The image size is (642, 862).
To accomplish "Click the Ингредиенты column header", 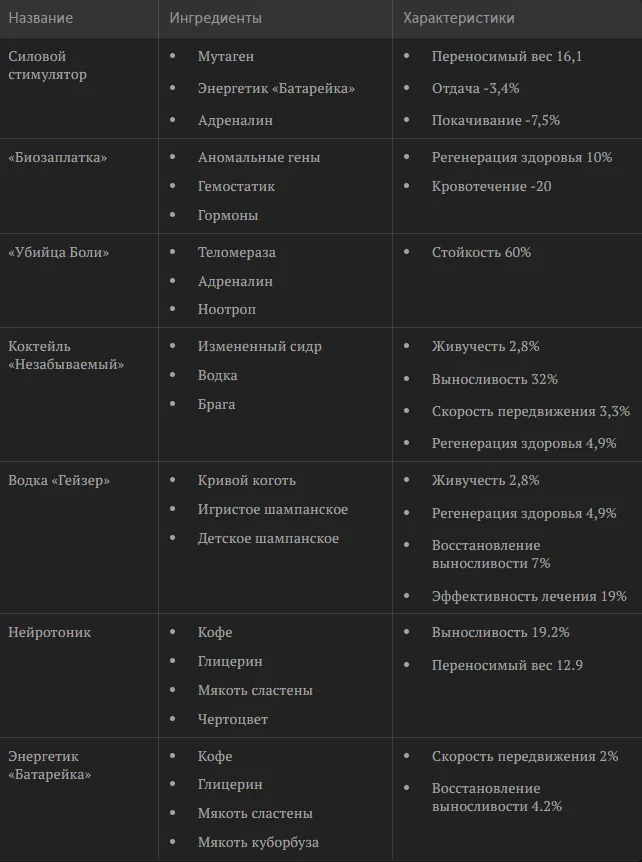I will [x=215, y=18].
